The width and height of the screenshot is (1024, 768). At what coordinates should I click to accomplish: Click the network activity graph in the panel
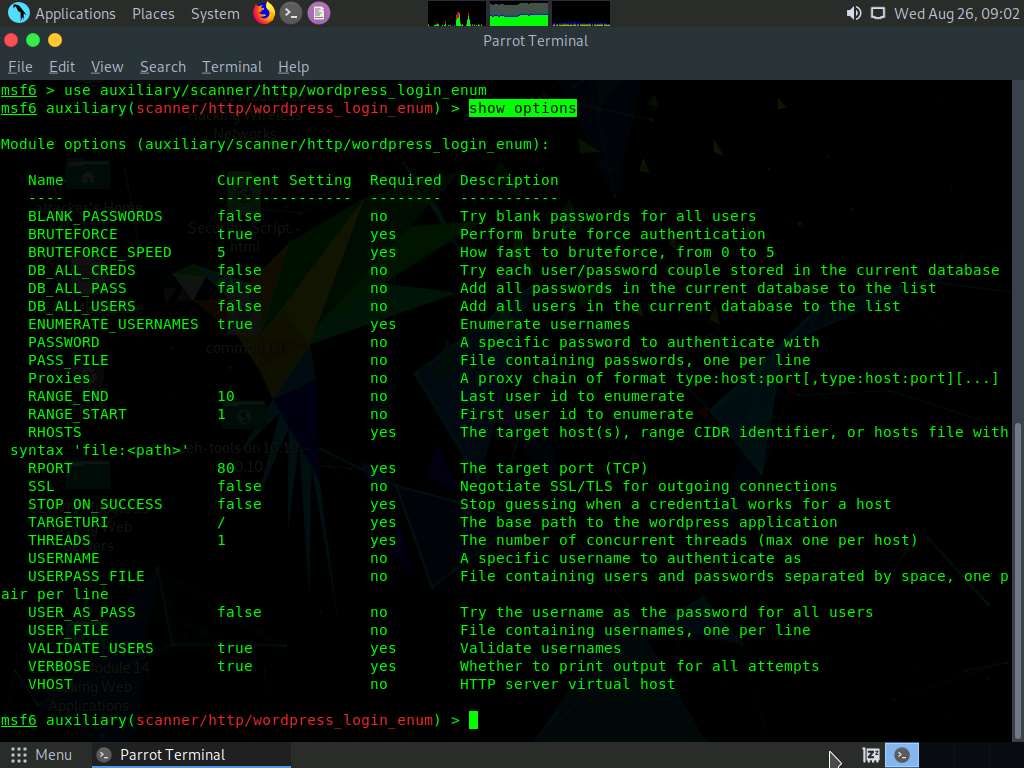[580, 13]
